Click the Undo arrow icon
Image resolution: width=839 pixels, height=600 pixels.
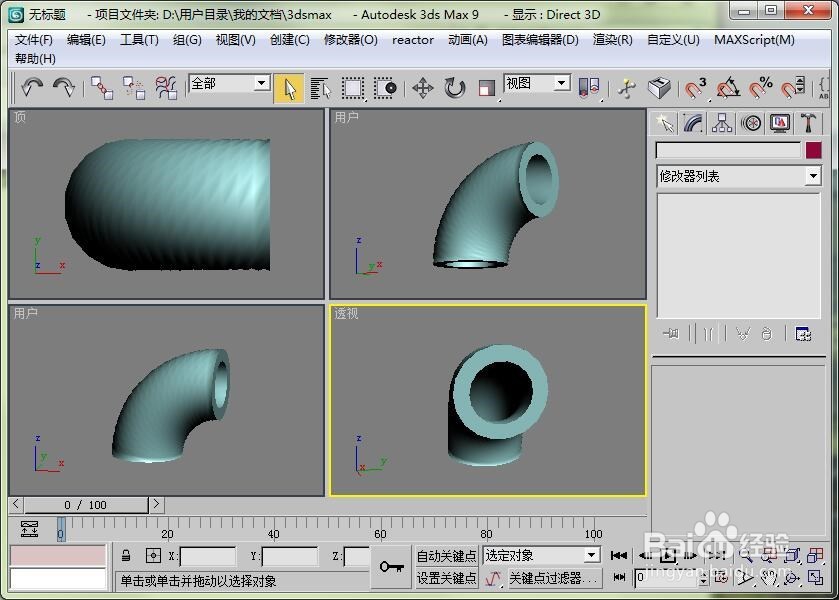[30, 88]
